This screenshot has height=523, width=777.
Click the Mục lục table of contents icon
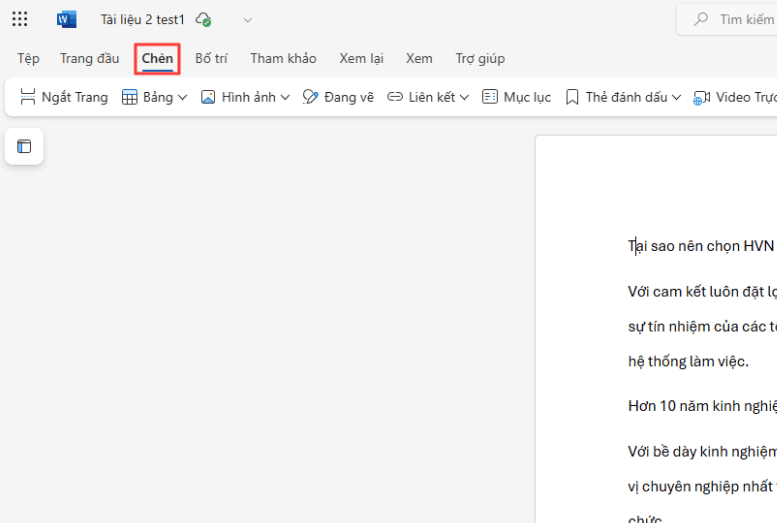pyautogui.click(x=490, y=97)
